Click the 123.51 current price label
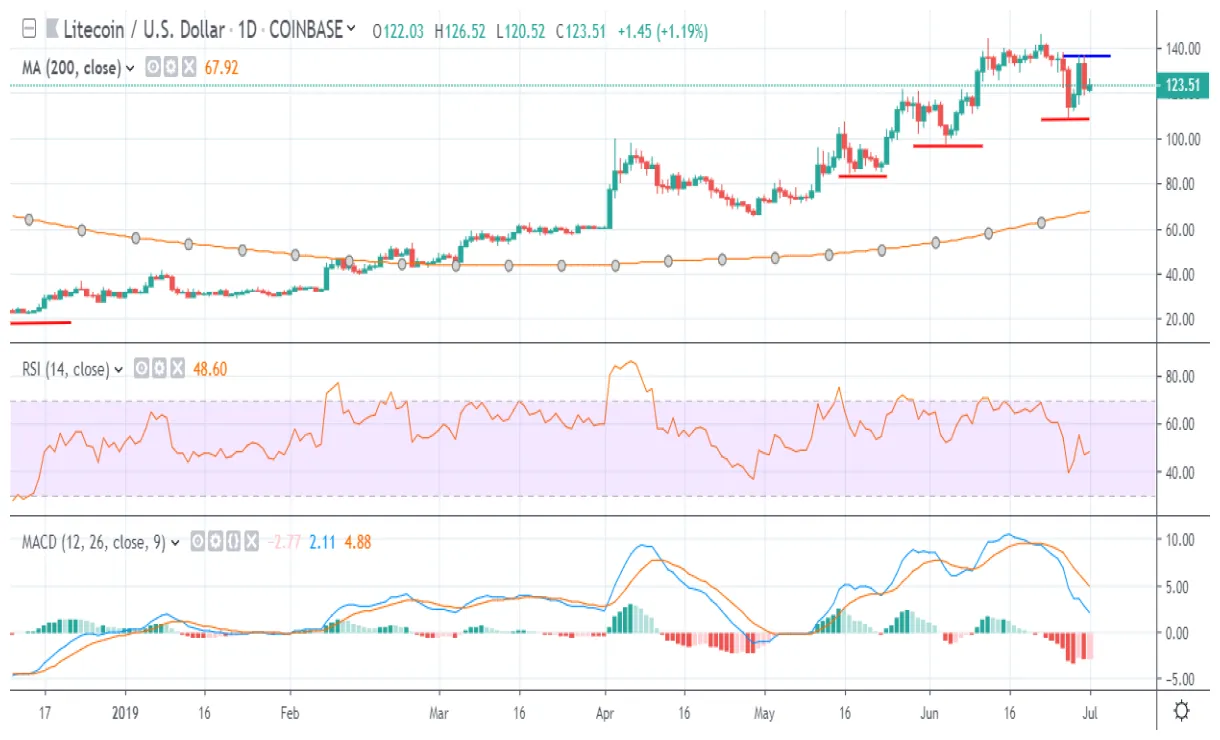Screen dimensions: 1220x740 1183,87
